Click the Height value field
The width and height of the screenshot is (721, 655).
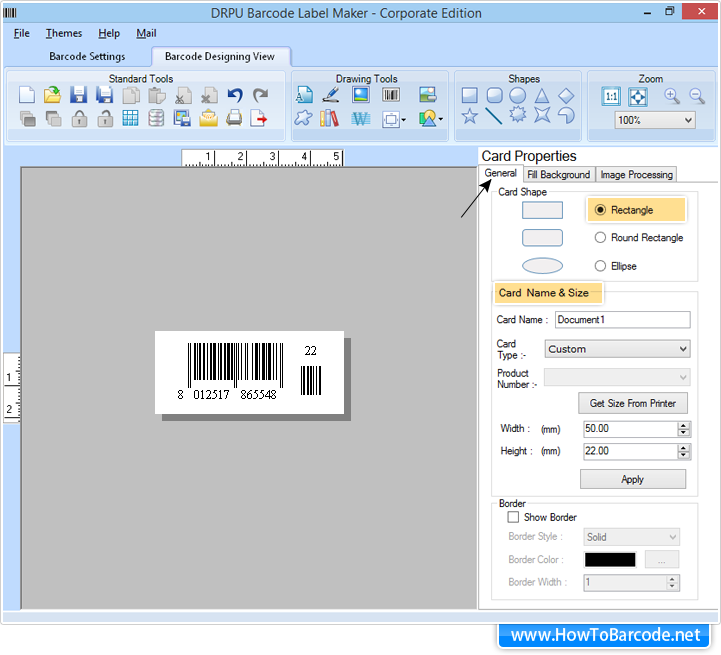[x=630, y=451]
